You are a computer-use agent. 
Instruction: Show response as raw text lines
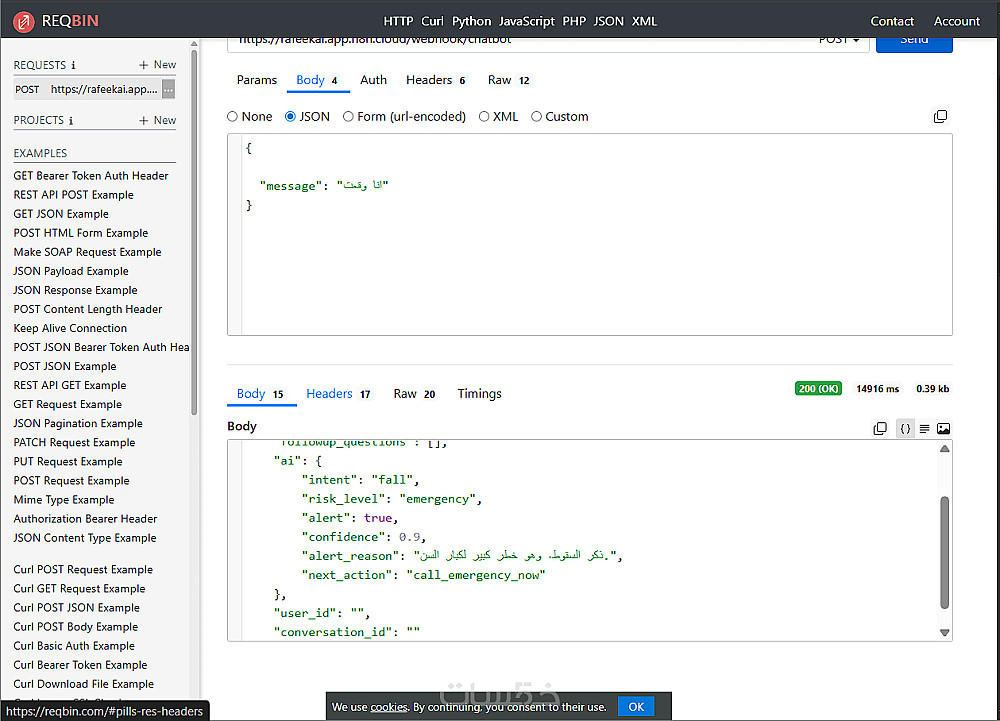(924, 429)
